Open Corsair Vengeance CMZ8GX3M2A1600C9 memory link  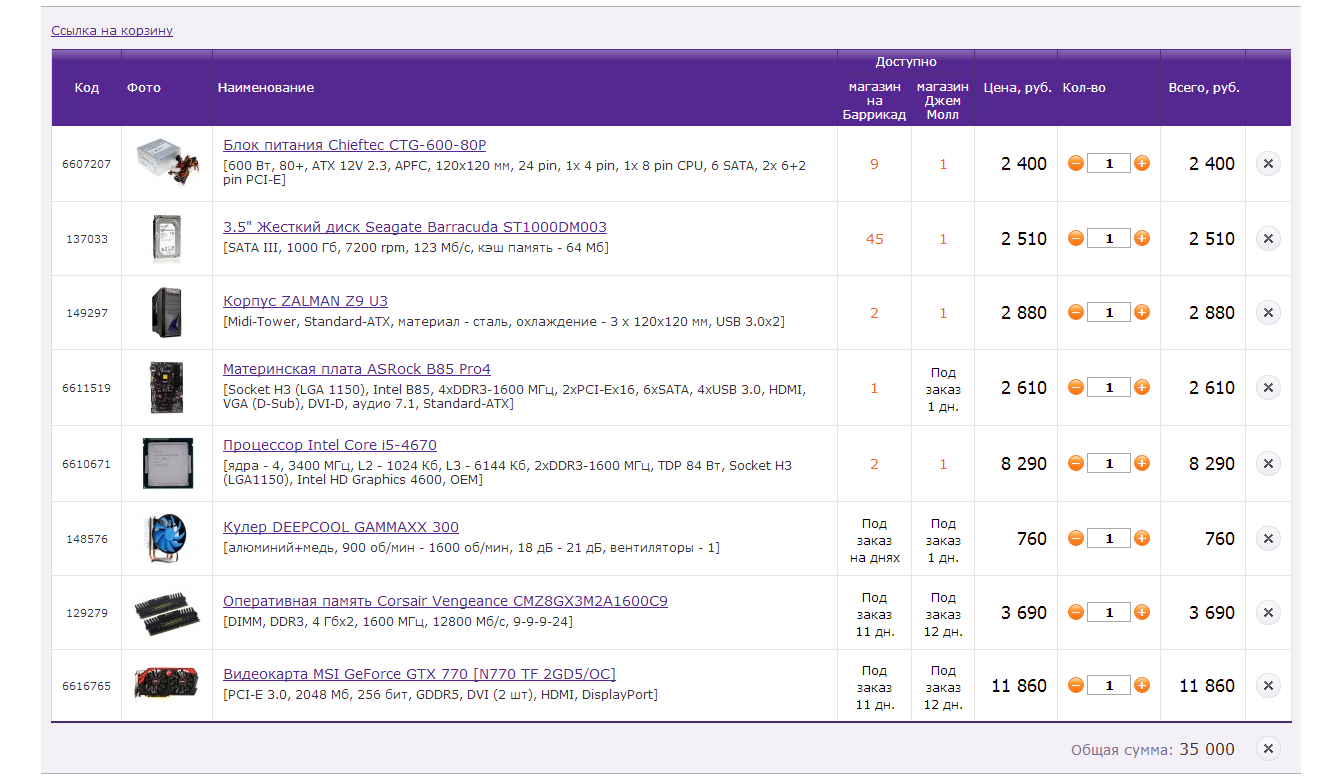(445, 601)
